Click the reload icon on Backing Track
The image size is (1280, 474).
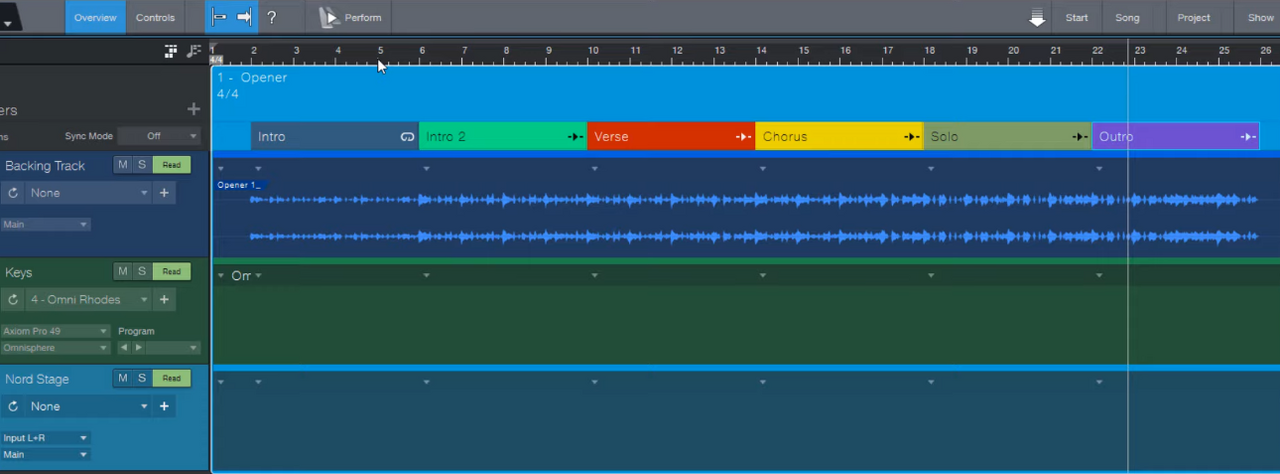[x=13, y=193]
